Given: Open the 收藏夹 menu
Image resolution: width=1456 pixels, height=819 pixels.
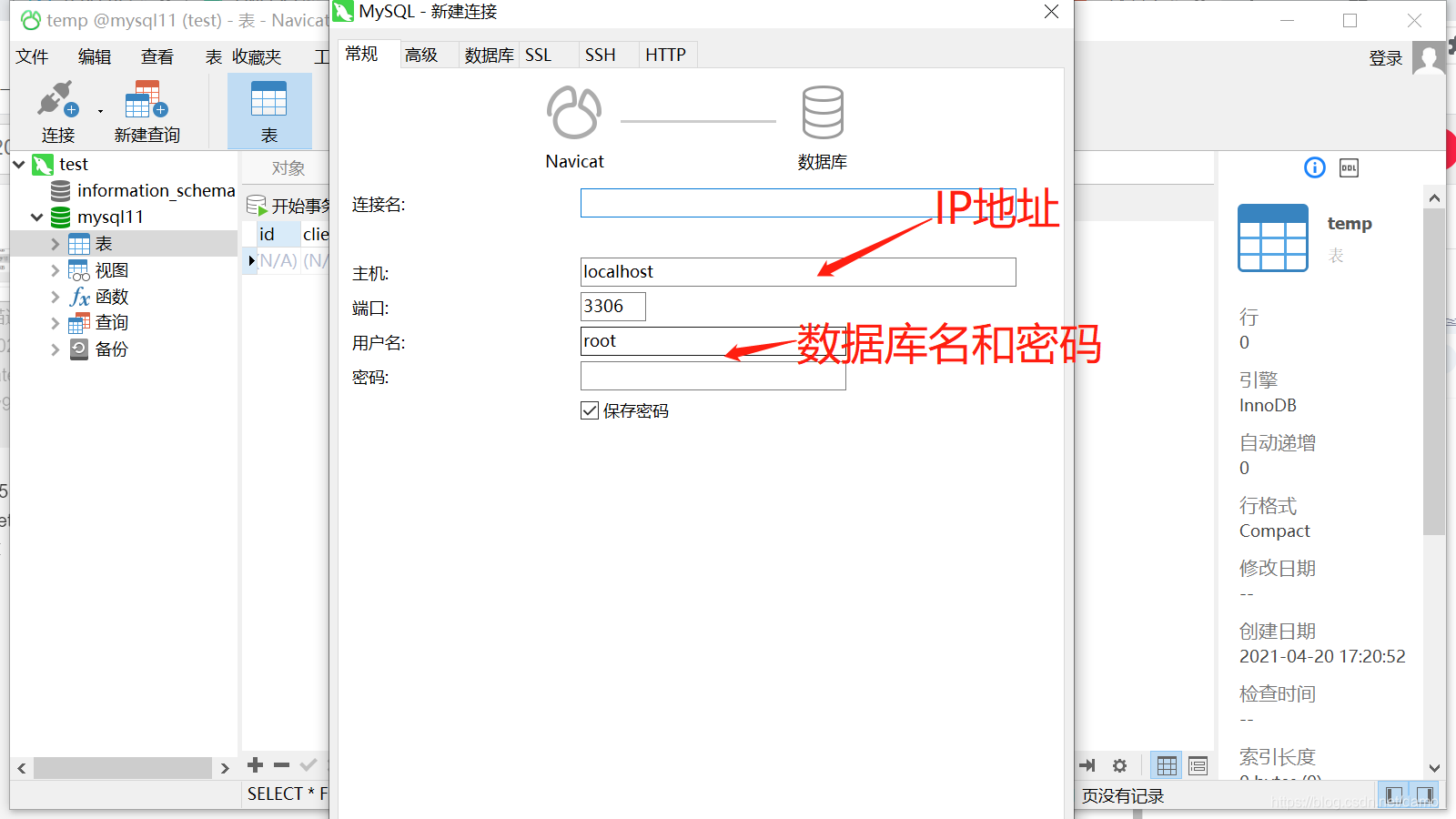Looking at the screenshot, I should point(257,57).
